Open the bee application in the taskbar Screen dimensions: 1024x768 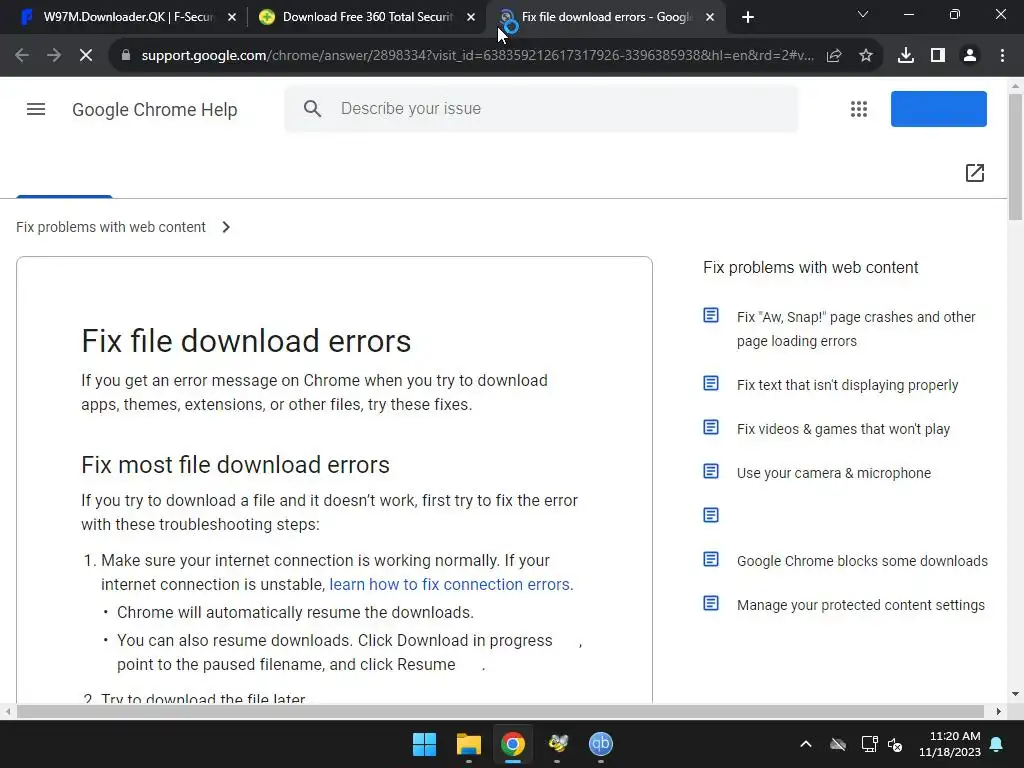click(x=557, y=744)
